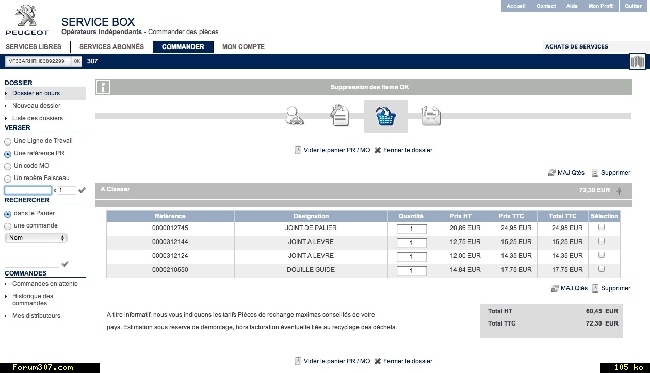Expand Historique des commandes entry
This screenshot has width=650, height=373.
33,299
